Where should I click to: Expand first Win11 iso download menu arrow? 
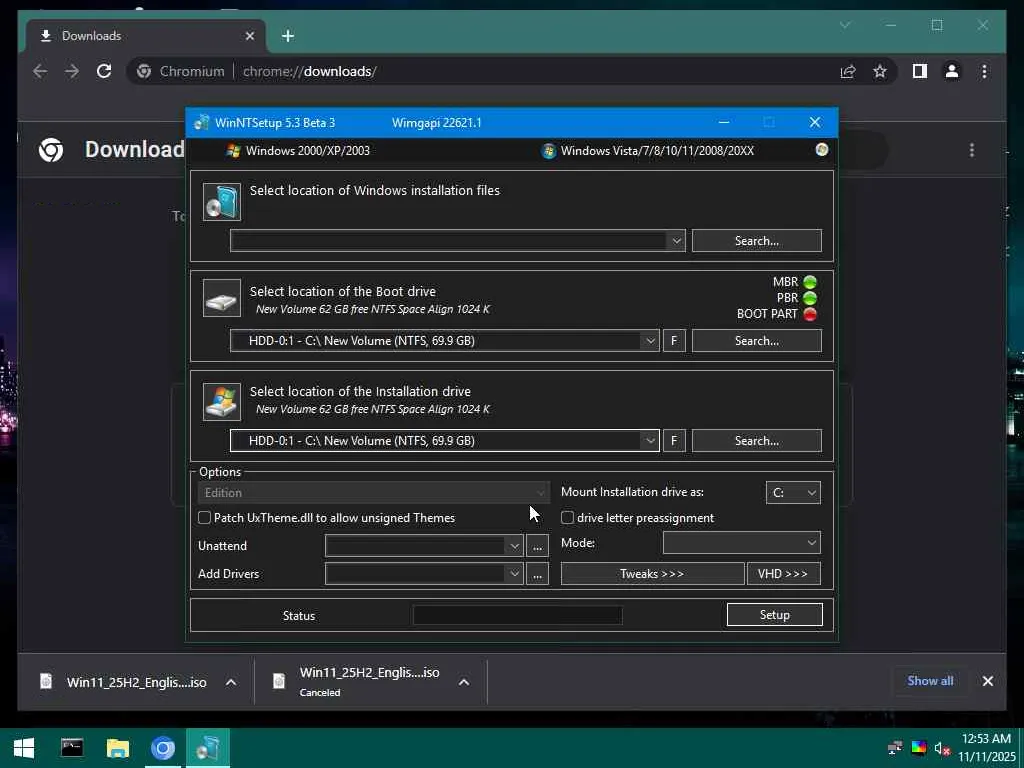tap(231, 682)
